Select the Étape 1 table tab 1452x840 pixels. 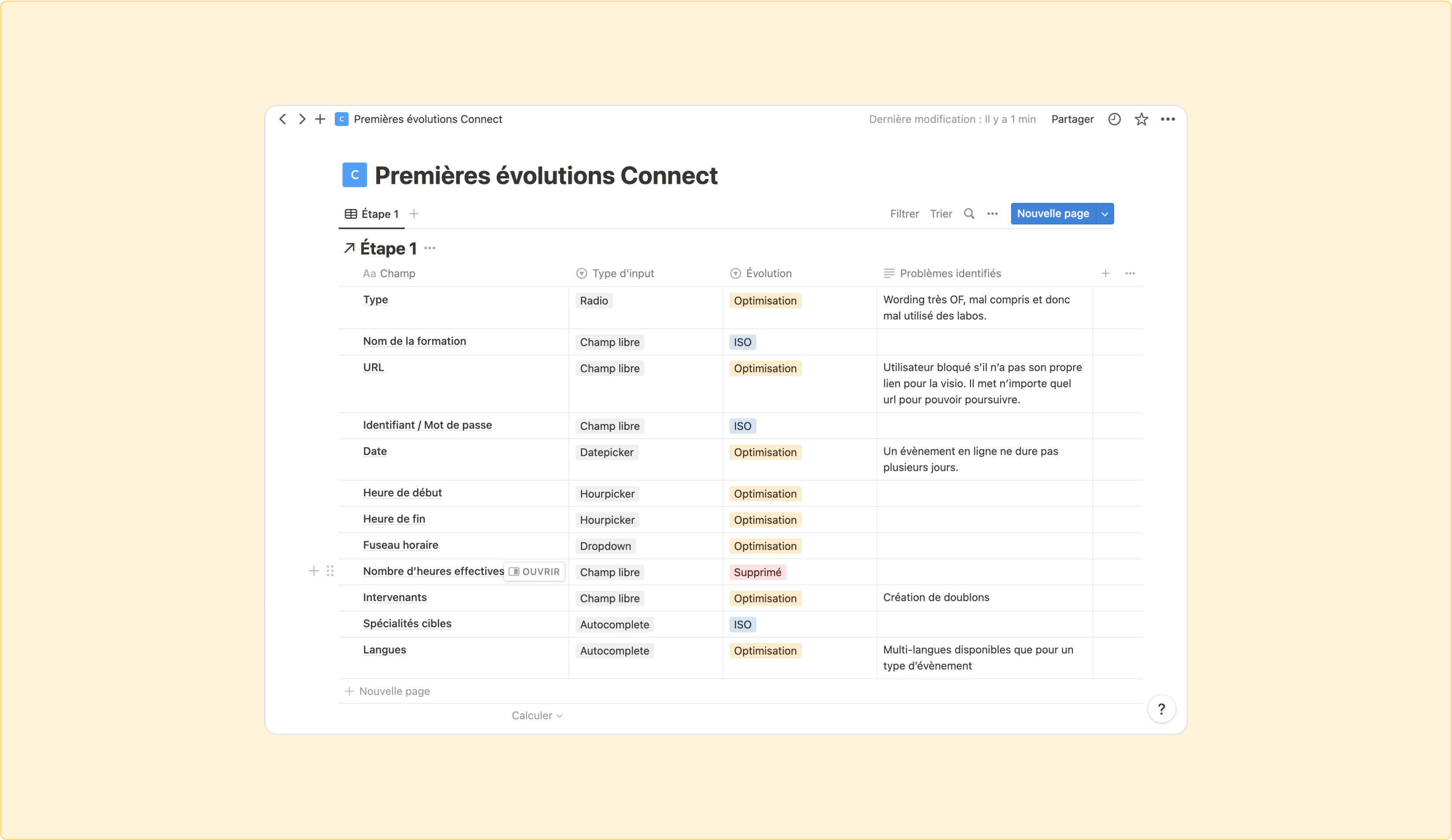click(372, 214)
